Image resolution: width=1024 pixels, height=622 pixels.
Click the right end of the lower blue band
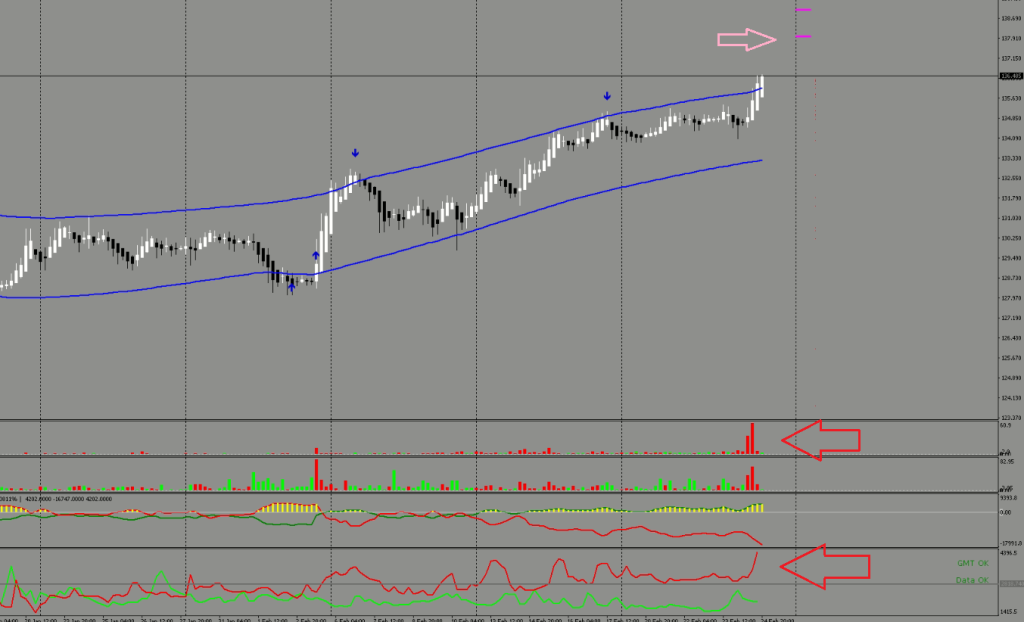pyautogui.click(x=761, y=160)
